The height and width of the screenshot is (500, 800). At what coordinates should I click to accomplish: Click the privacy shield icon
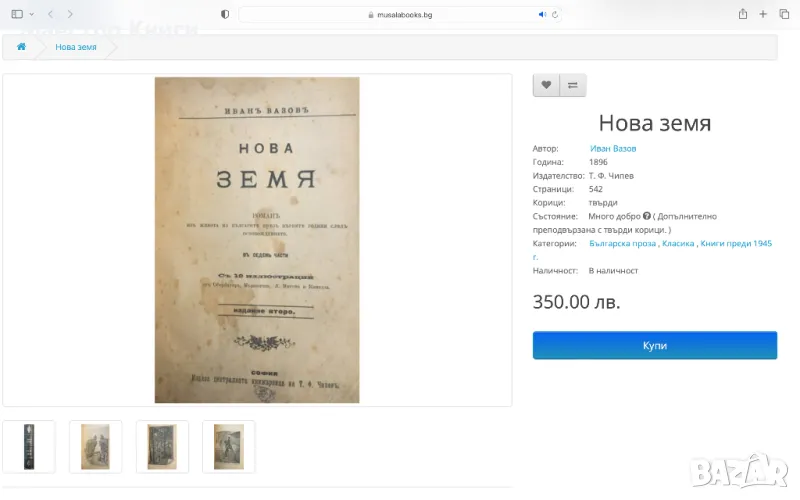click(x=224, y=14)
